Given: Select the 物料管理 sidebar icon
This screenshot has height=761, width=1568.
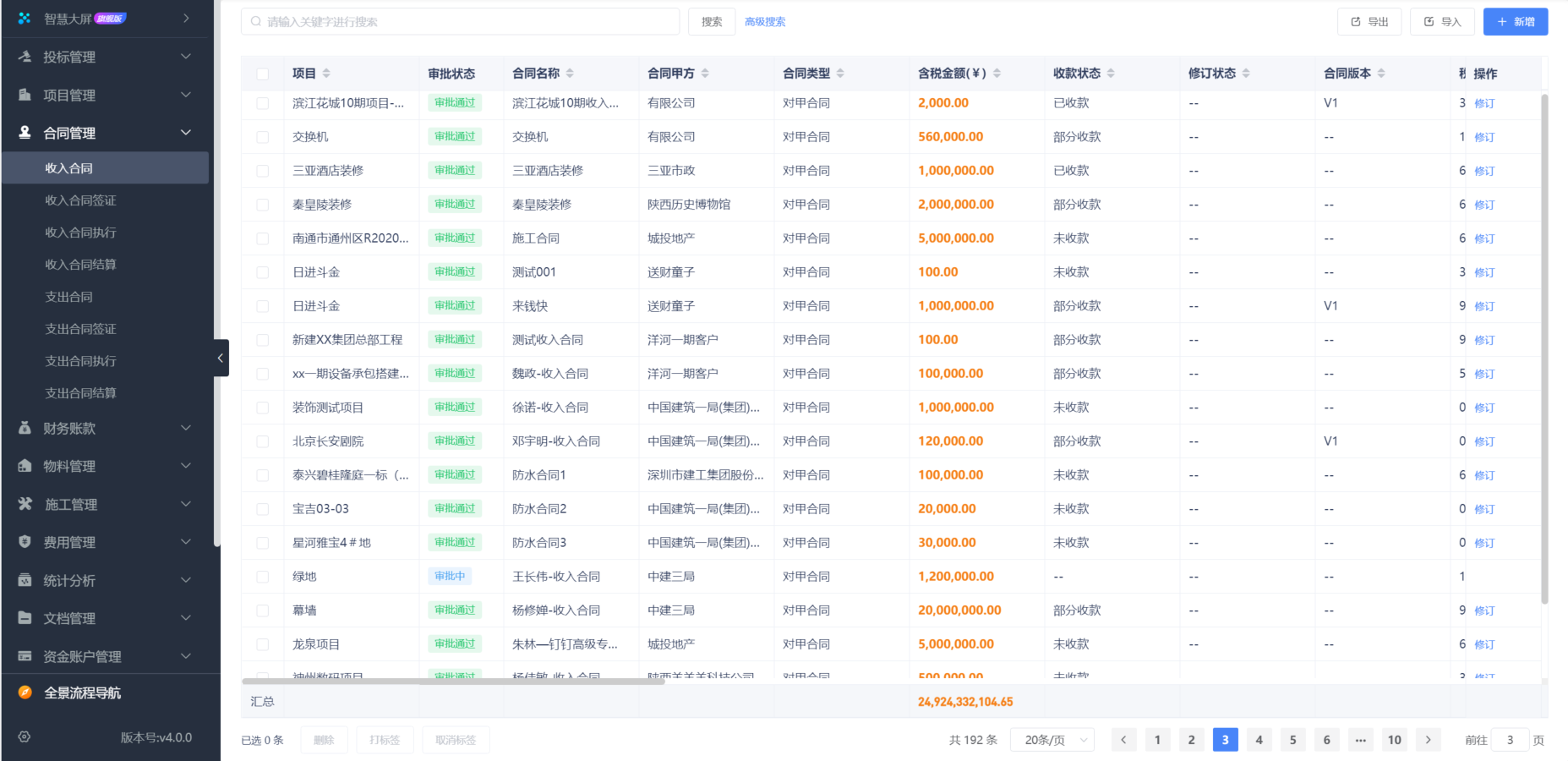Looking at the screenshot, I should (24, 466).
